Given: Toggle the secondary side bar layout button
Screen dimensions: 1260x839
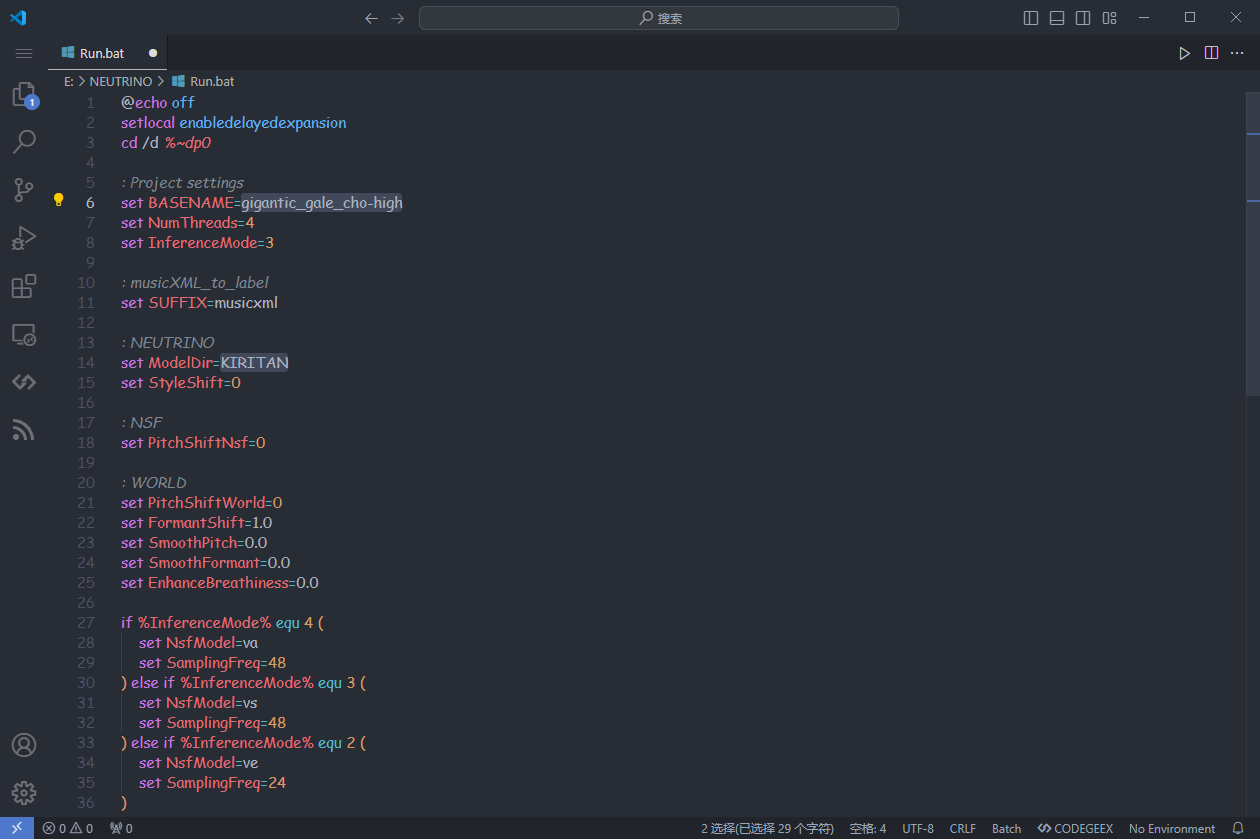Looking at the screenshot, I should [1083, 18].
